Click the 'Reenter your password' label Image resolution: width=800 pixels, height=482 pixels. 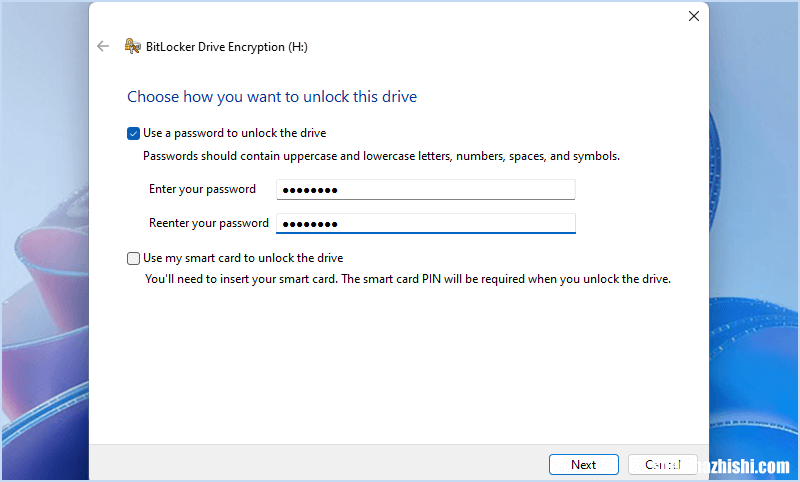click(209, 223)
